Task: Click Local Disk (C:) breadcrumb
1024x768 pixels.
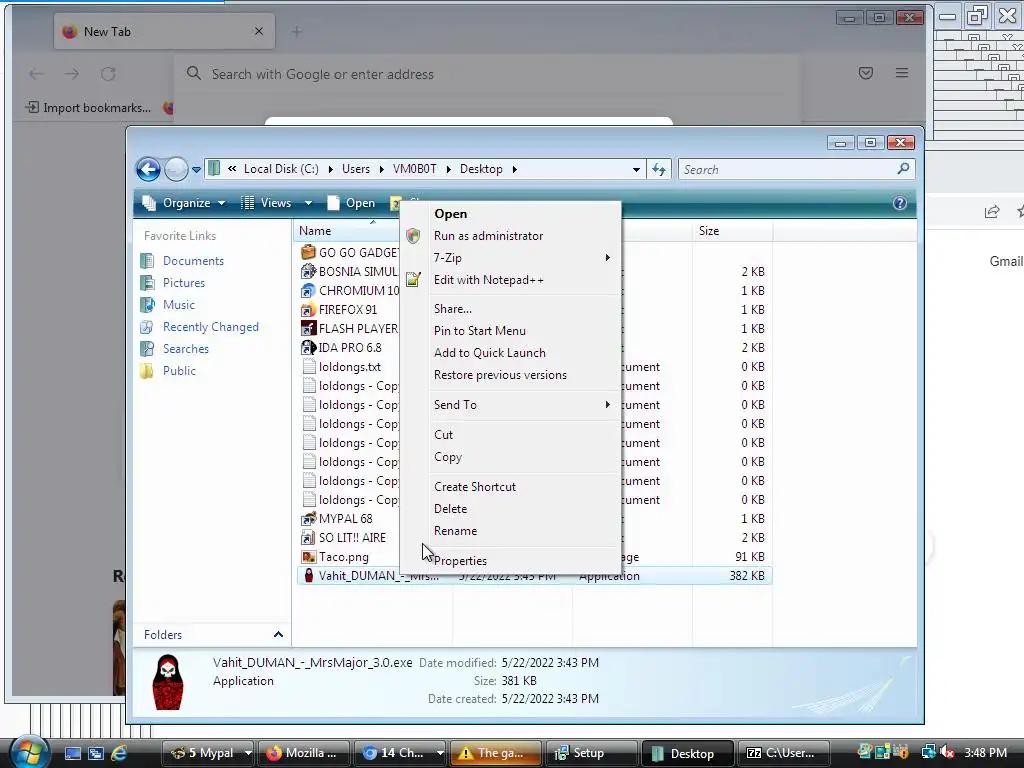Action: coord(281,169)
